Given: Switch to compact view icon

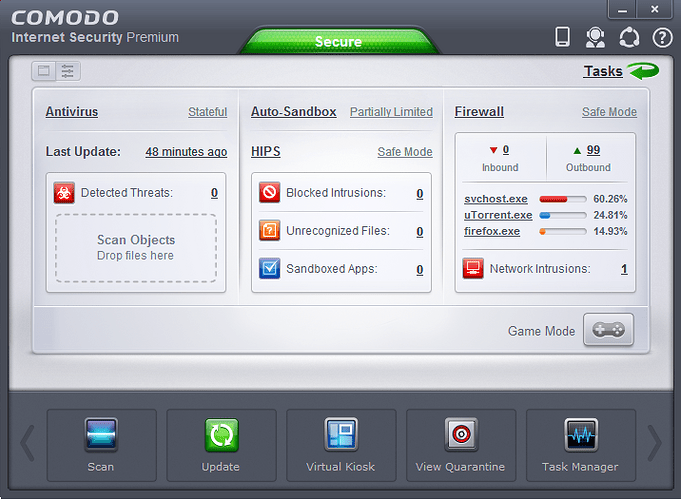Looking at the screenshot, I should coord(43,71).
